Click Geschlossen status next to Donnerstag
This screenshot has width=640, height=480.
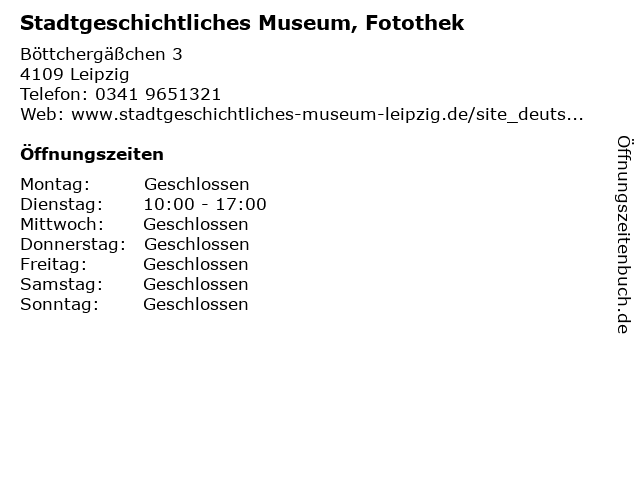point(196,244)
